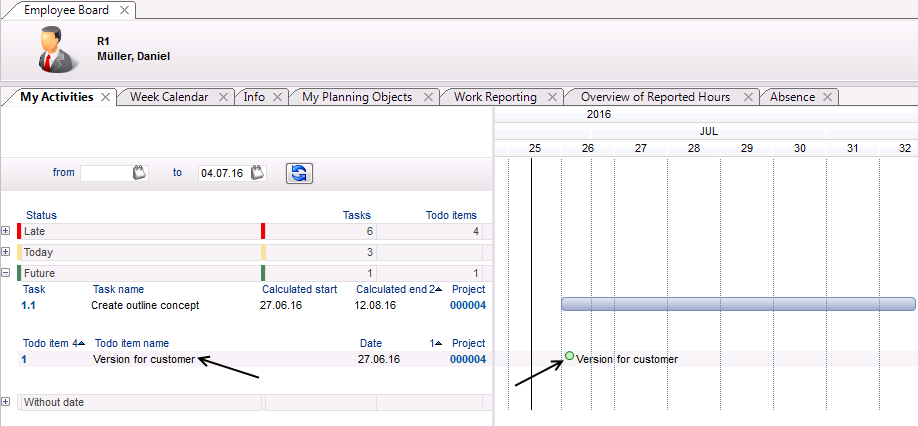Sort by Calculated start column header
918x426 pixels.
click(x=300, y=289)
